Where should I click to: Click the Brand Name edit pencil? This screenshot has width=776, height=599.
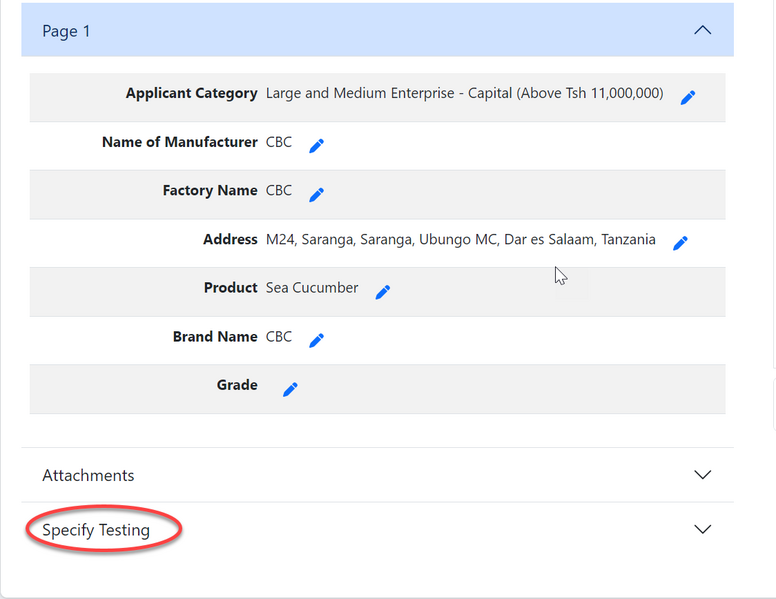tap(316, 340)
